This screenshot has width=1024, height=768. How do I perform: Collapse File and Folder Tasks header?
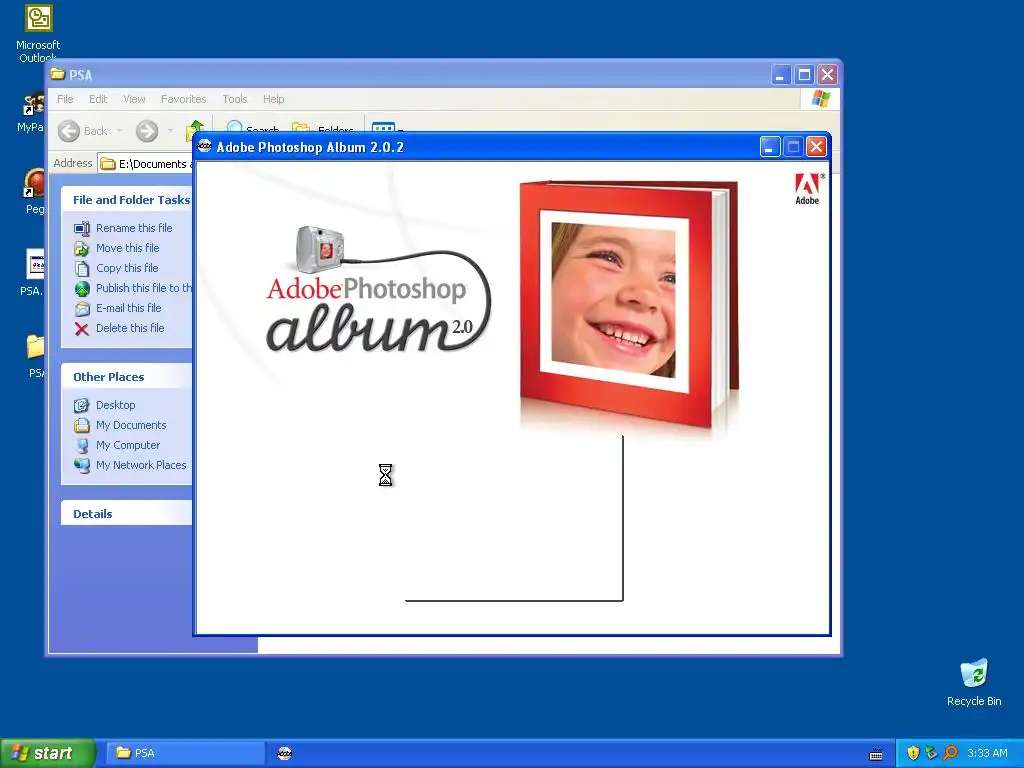click(127, 200)
